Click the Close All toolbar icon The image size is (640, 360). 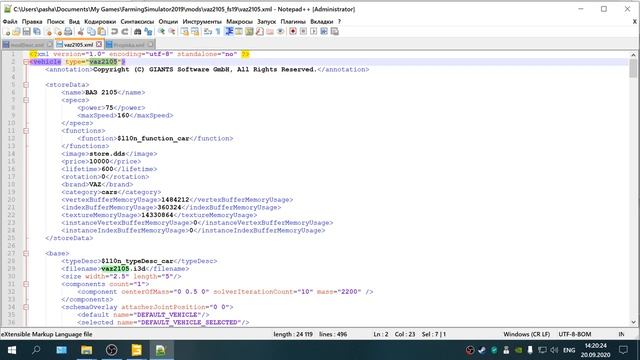tap(58, 31)
